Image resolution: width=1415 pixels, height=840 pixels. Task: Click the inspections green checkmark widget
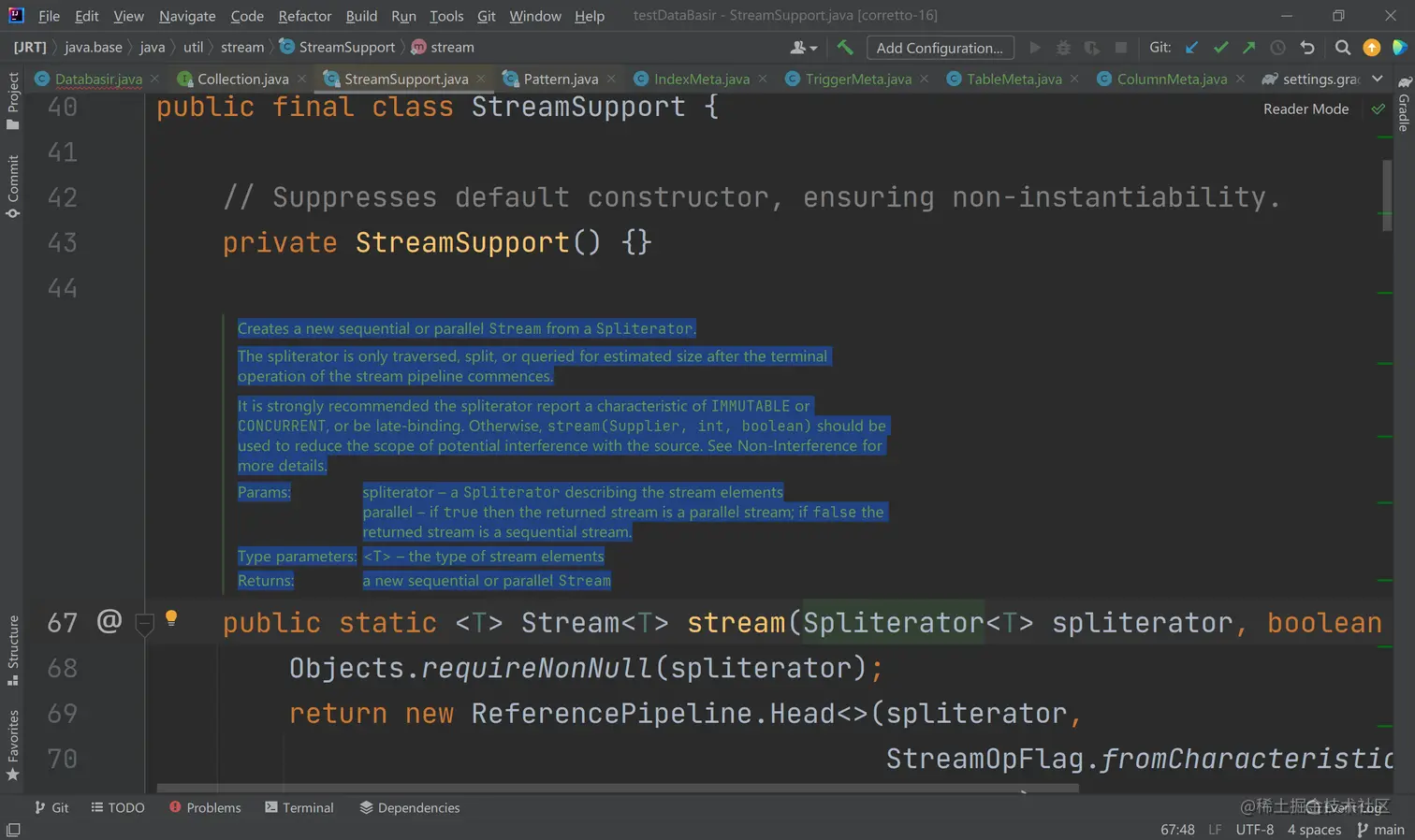click(x=1378, y=109)
